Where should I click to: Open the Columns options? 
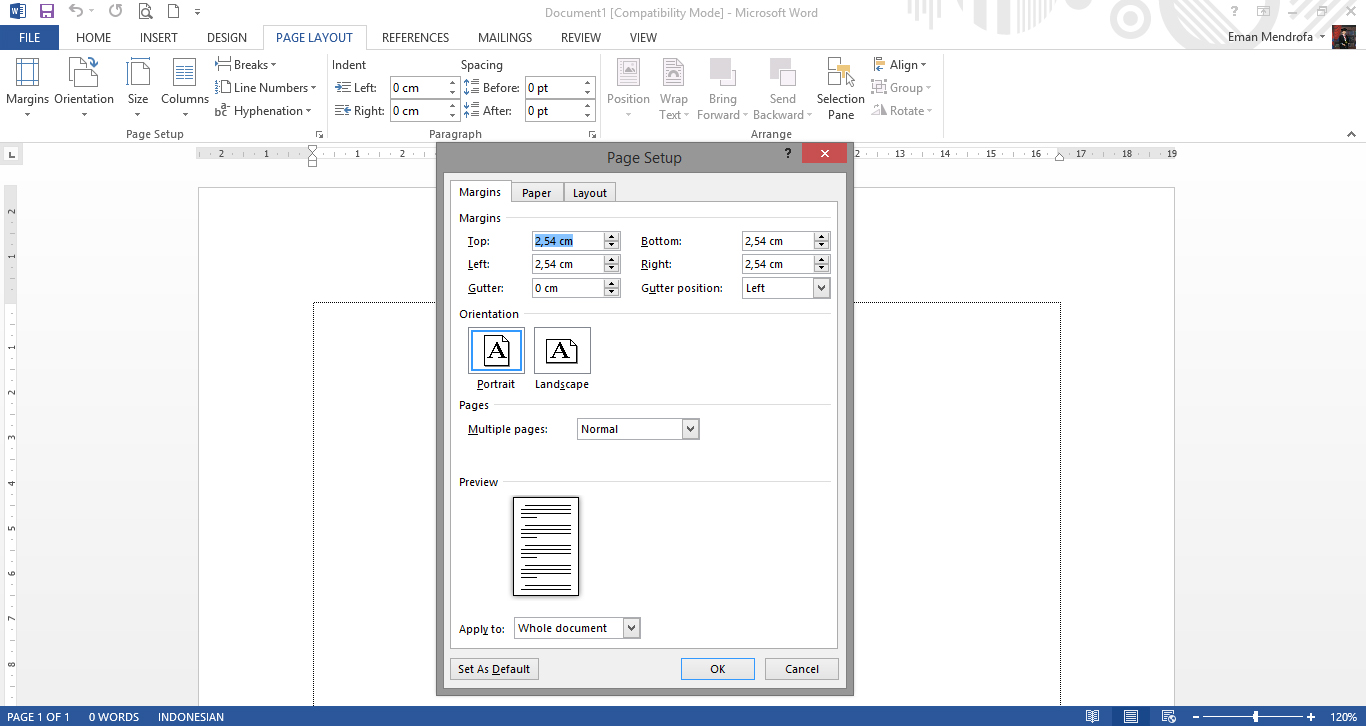(x=184, y=88)
